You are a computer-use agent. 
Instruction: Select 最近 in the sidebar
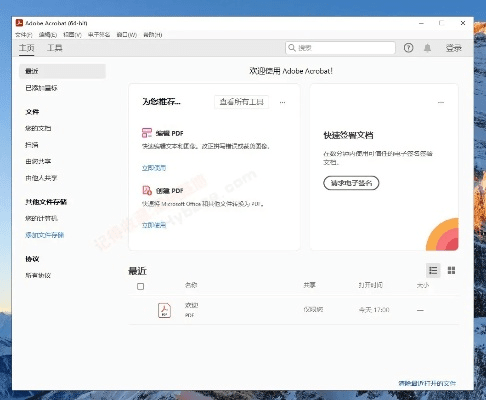(x=62, y=71)
